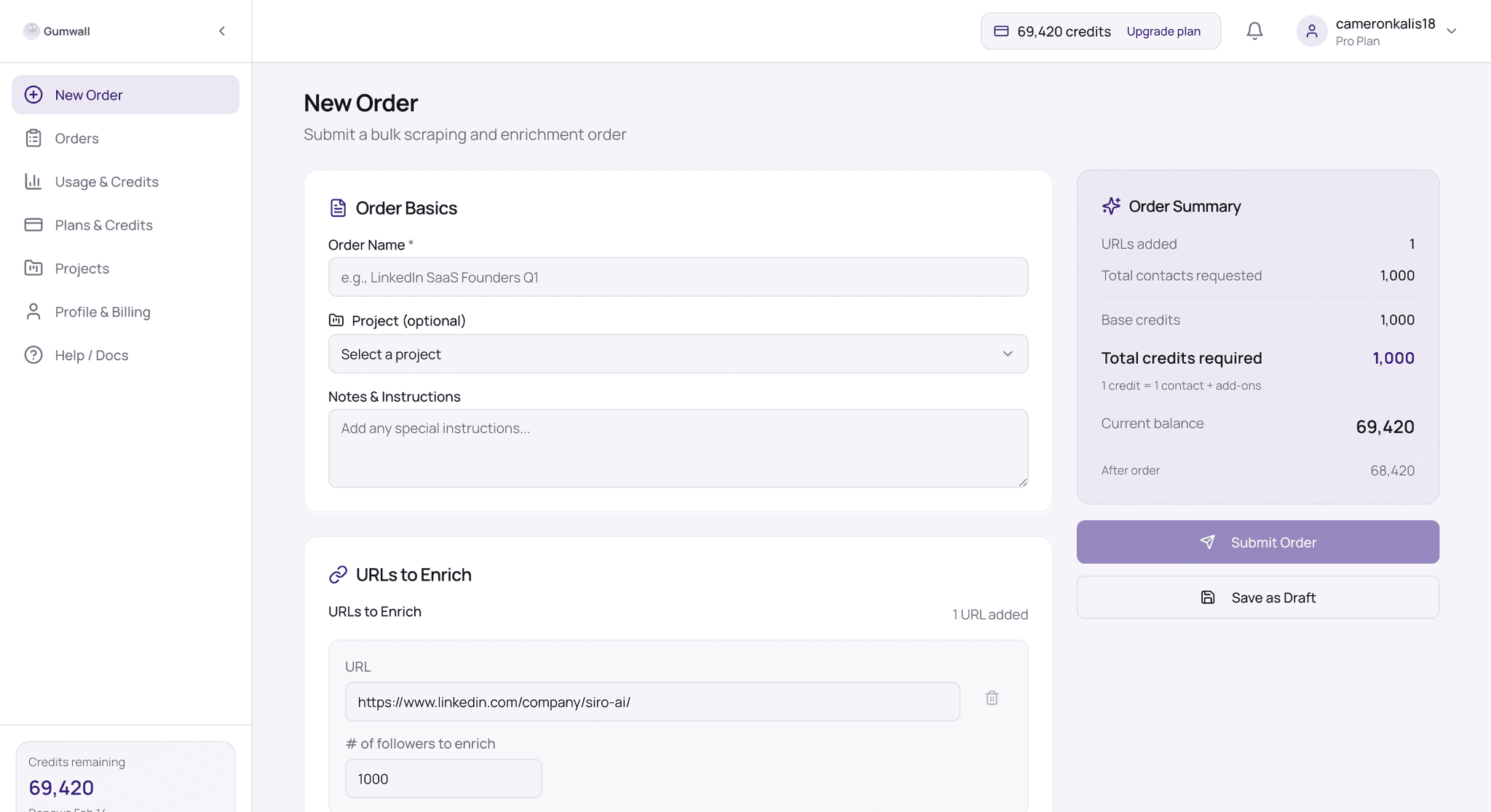Open Help / Docs

[91, 355]
